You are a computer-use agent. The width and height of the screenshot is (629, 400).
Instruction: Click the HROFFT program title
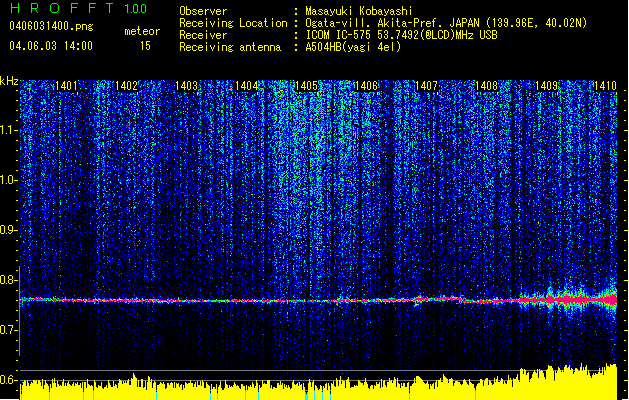coord(62,8)
